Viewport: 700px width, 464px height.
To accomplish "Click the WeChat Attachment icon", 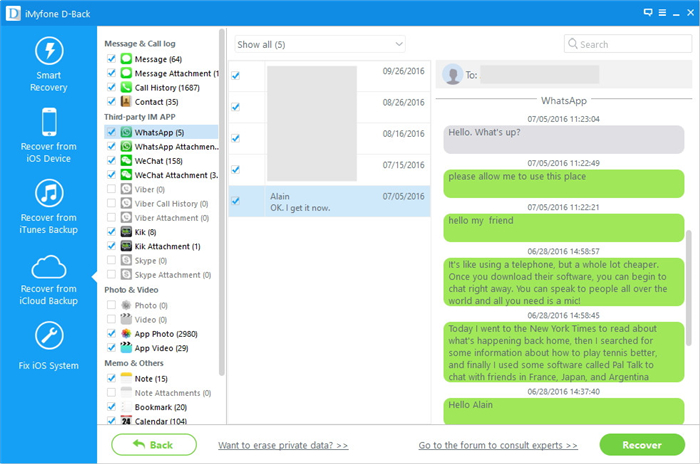I will pyautogui.click(x=126, y=175).
